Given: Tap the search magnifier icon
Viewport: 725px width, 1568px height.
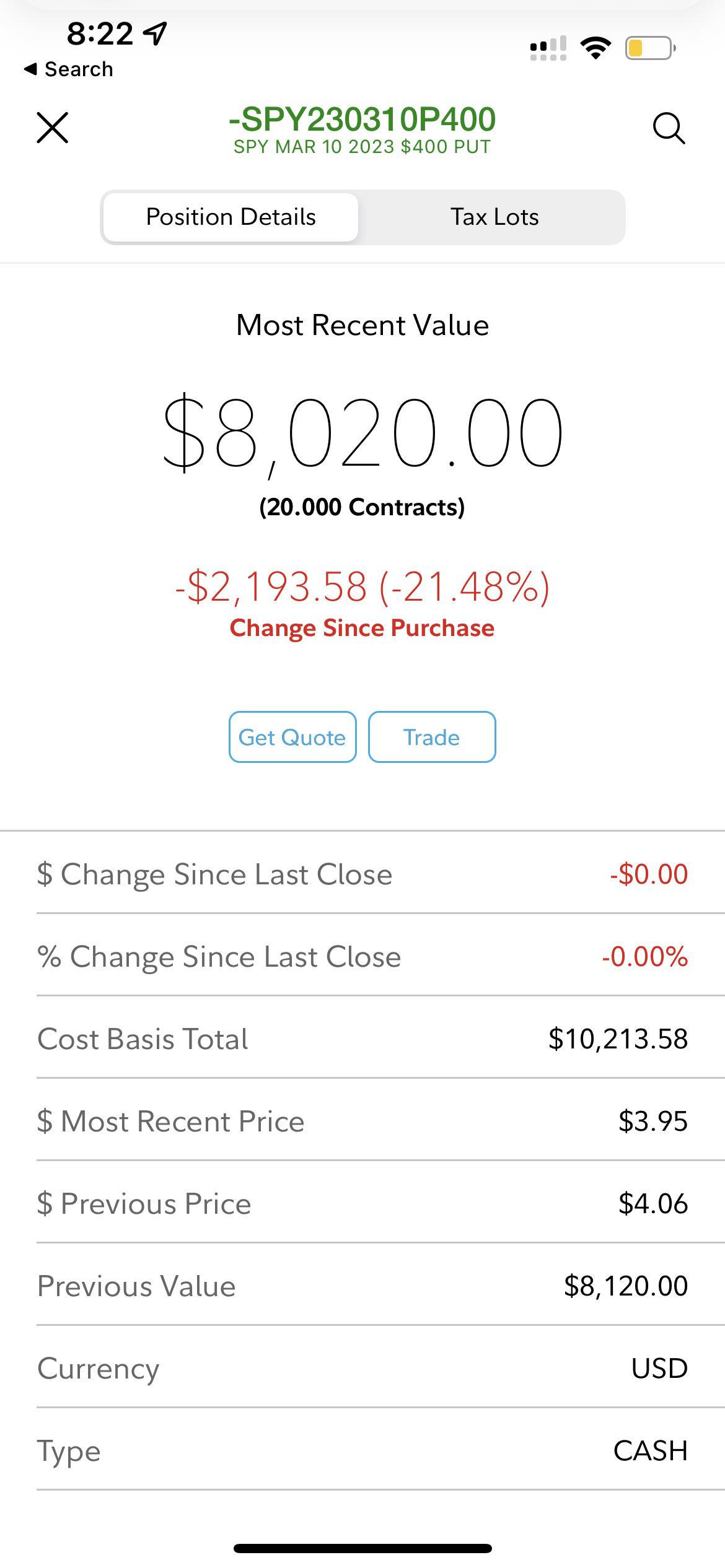Looking at the screenshot, I should coord(669,128).
